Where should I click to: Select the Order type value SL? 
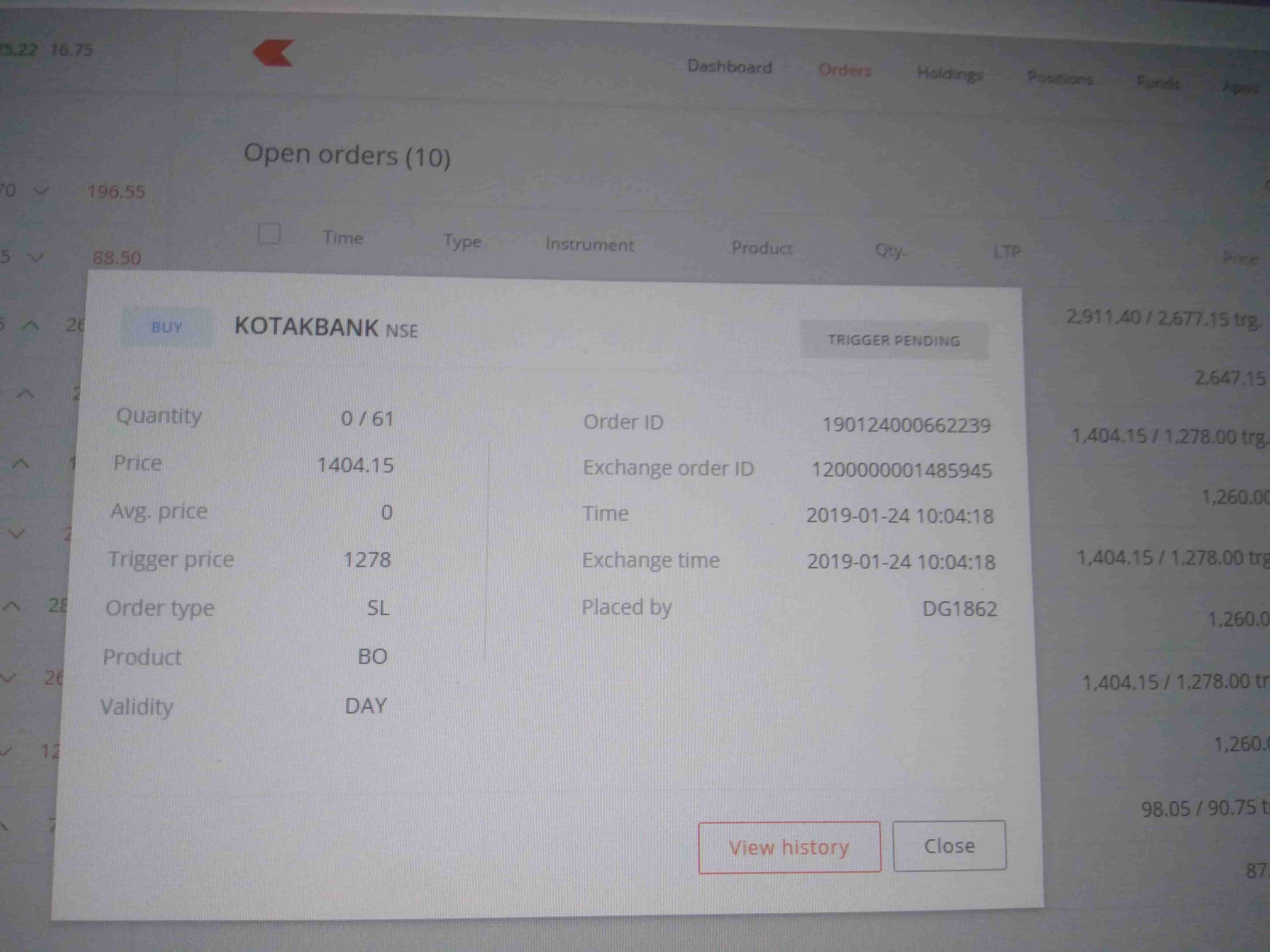(x=378, y=608)
